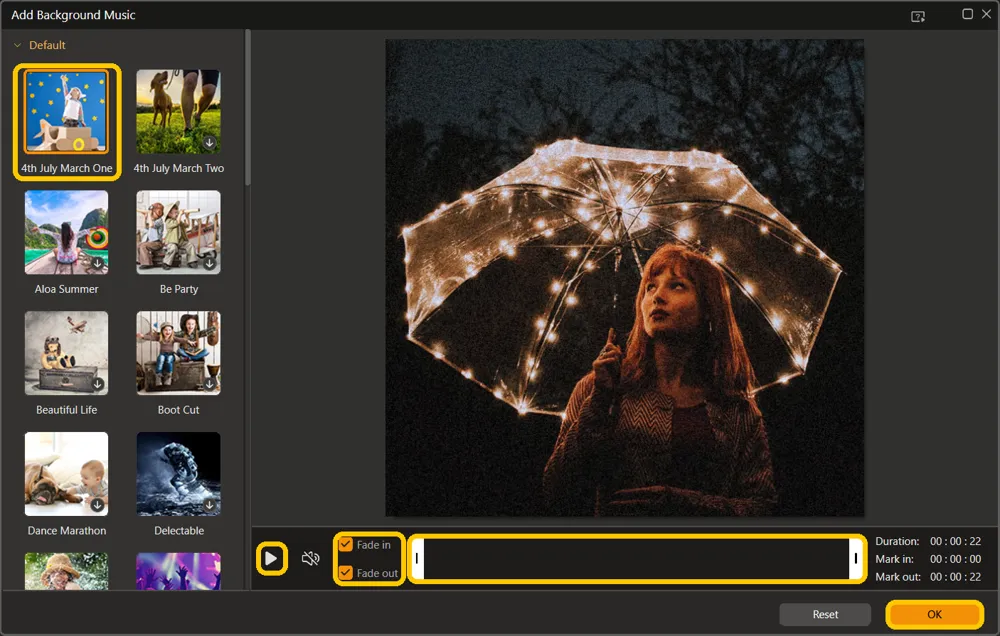Click the '4th July March One' label
Image resolution: width=1000 pixels, height=636 pixels.
(66, 168)
